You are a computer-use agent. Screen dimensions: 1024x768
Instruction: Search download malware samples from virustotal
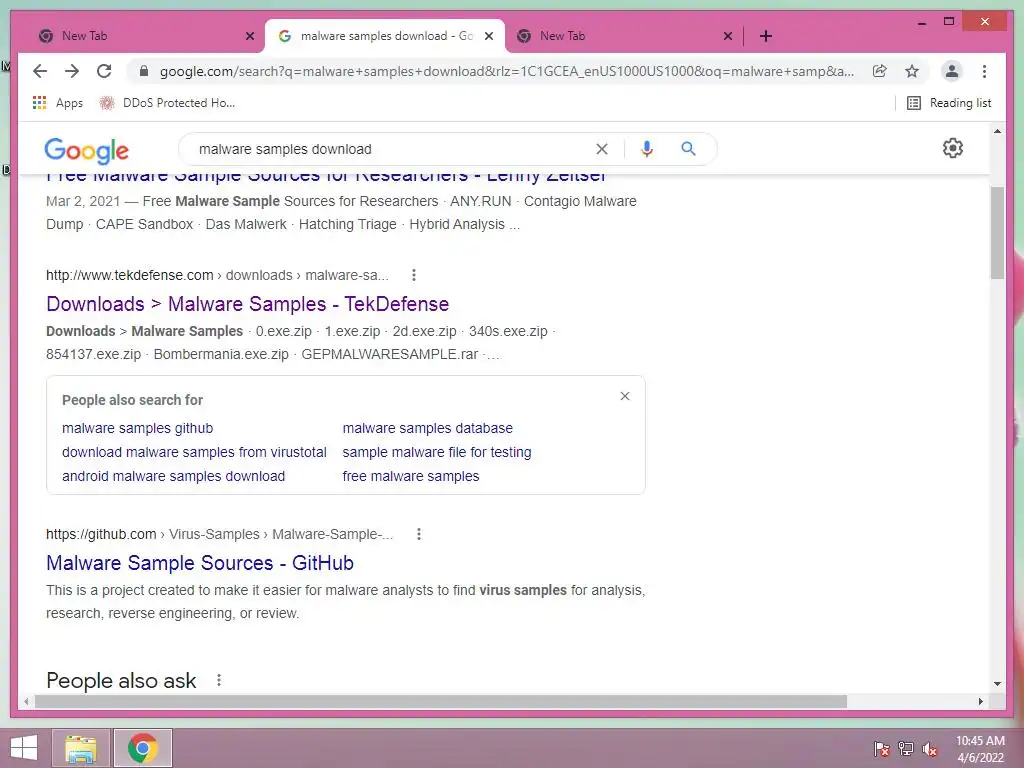(194, 452)
